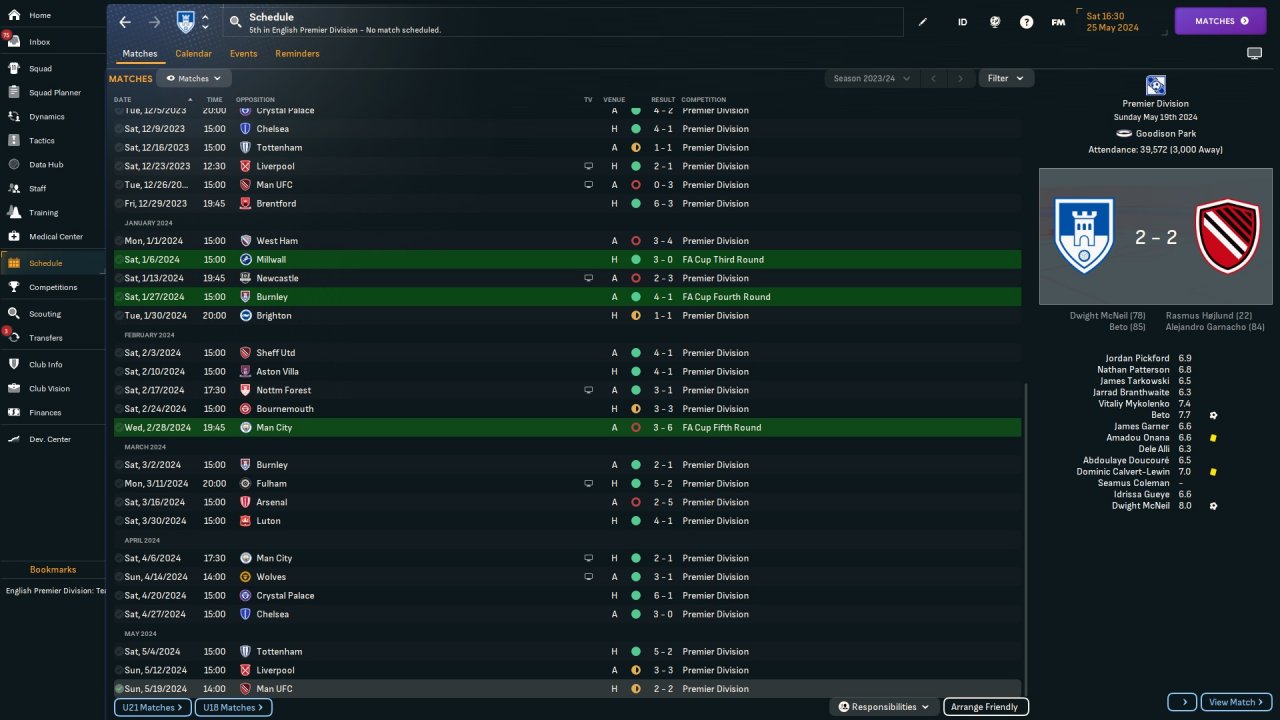
Task: Click the FM logo icon
Action: coord(1058,22)
